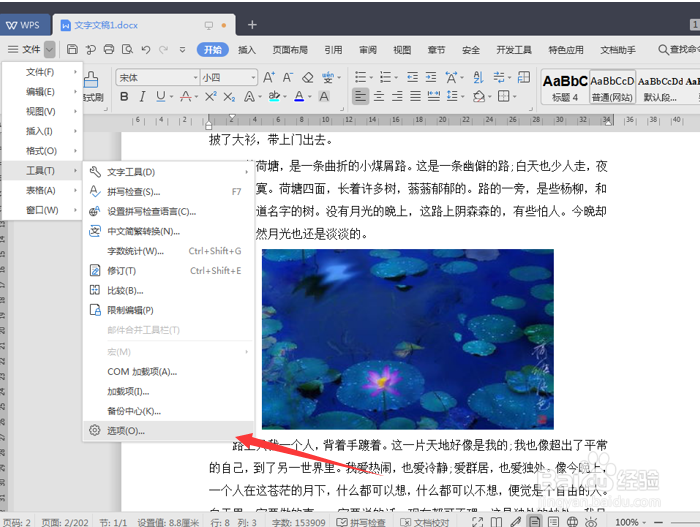The width and height of the screenshot is (700, 527).
Task: Select Align Right paragraph icon
Action: click(397, 96)
